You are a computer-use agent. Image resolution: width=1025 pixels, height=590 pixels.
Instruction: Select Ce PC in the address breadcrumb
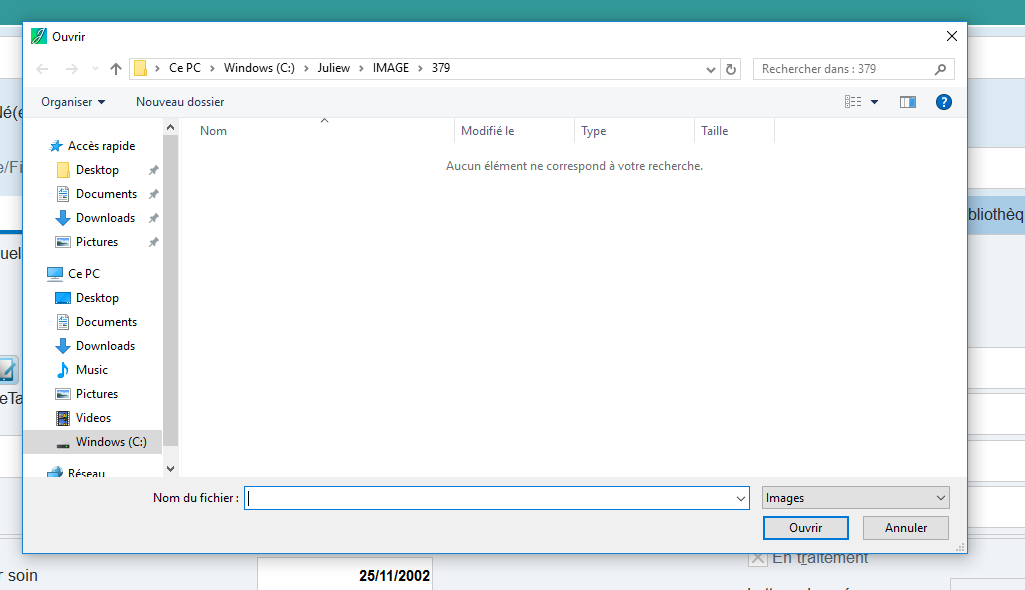[x=185, y=68]
